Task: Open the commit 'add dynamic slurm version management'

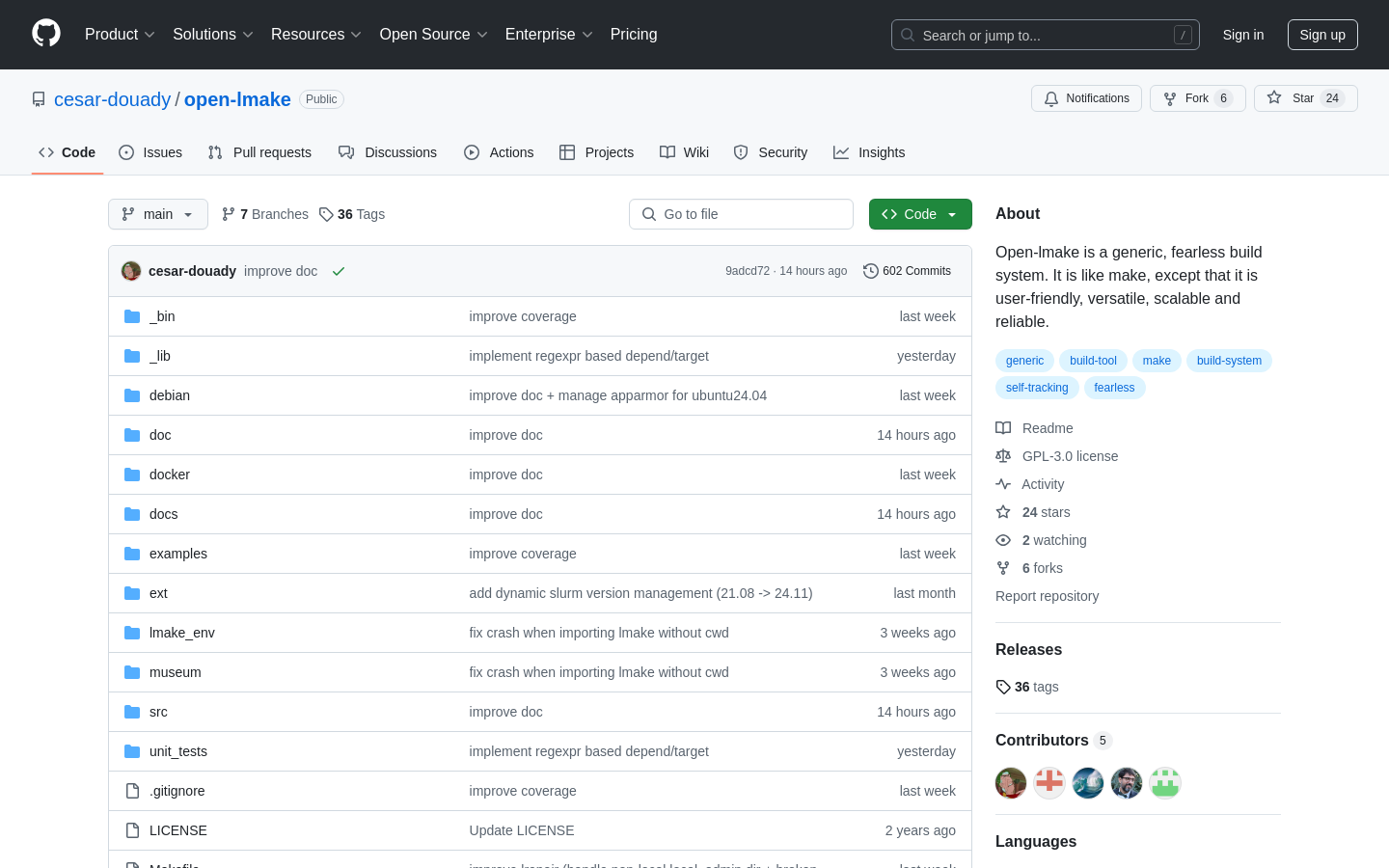Action: (640, 593)
